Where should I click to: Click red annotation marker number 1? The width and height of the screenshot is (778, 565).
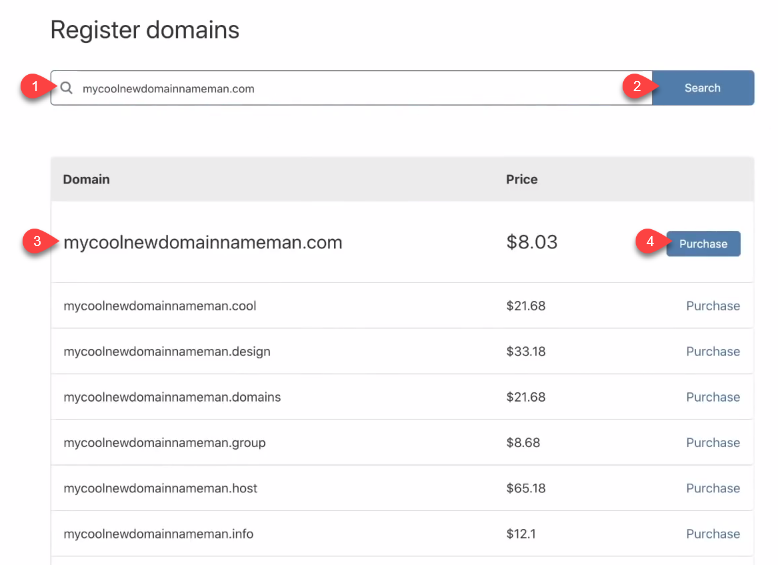pos(35,87)
